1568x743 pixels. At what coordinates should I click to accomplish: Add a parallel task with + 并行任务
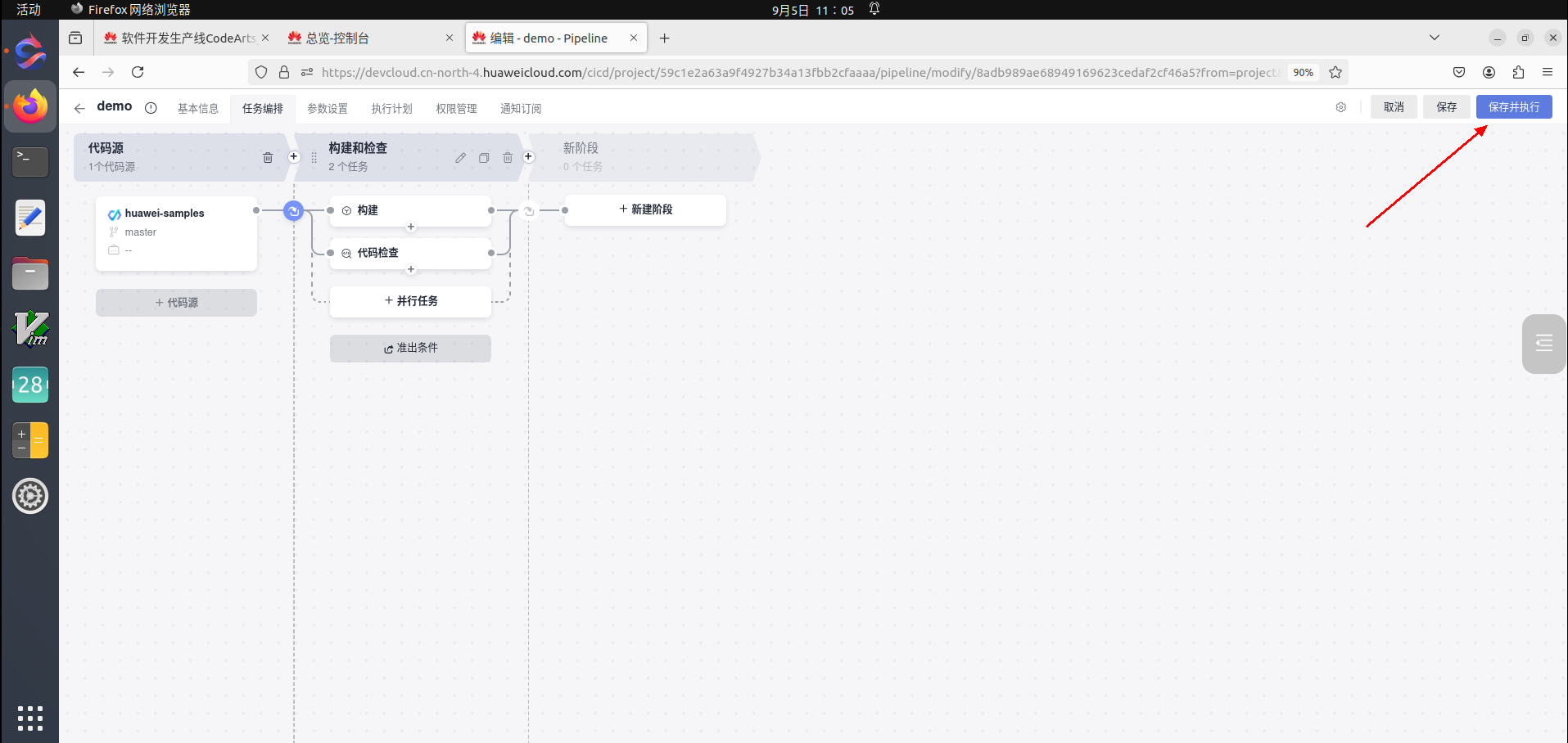click(x=411, y=301)
